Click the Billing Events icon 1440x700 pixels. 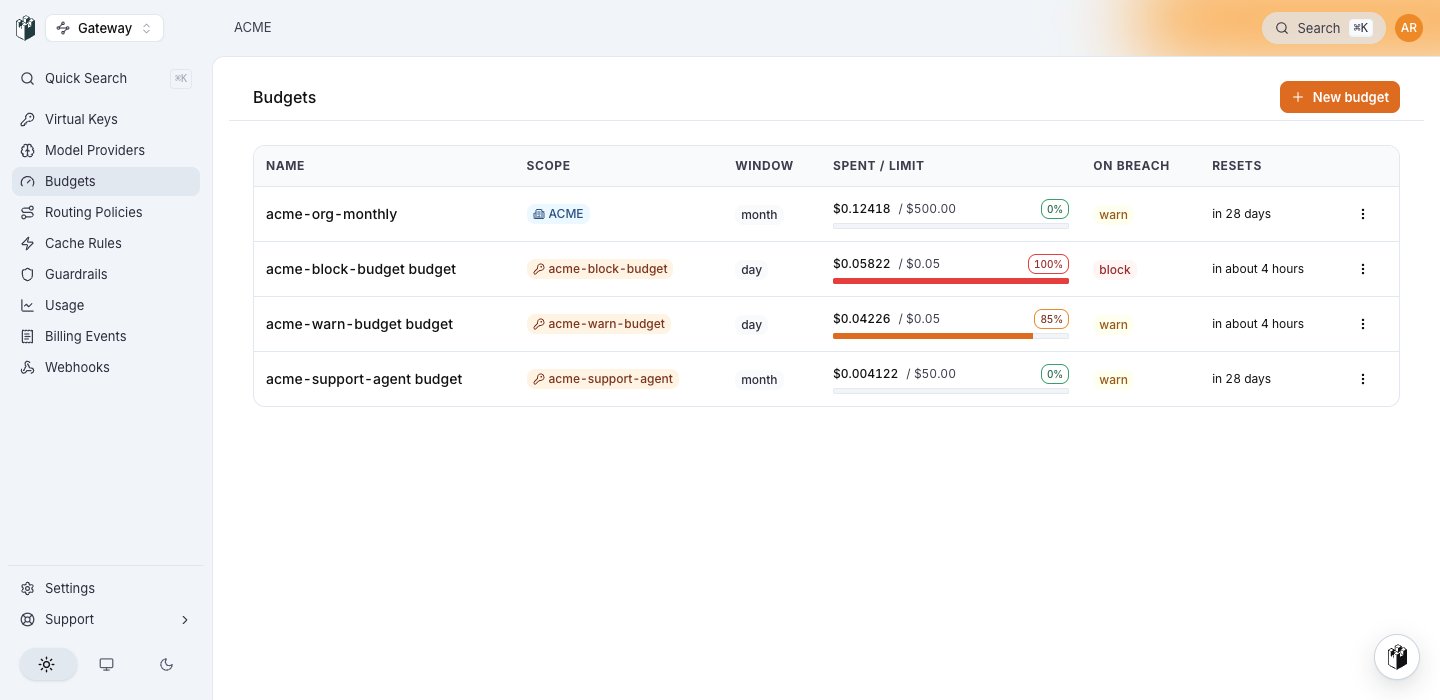pyautogui.click(x=28, y=336)
